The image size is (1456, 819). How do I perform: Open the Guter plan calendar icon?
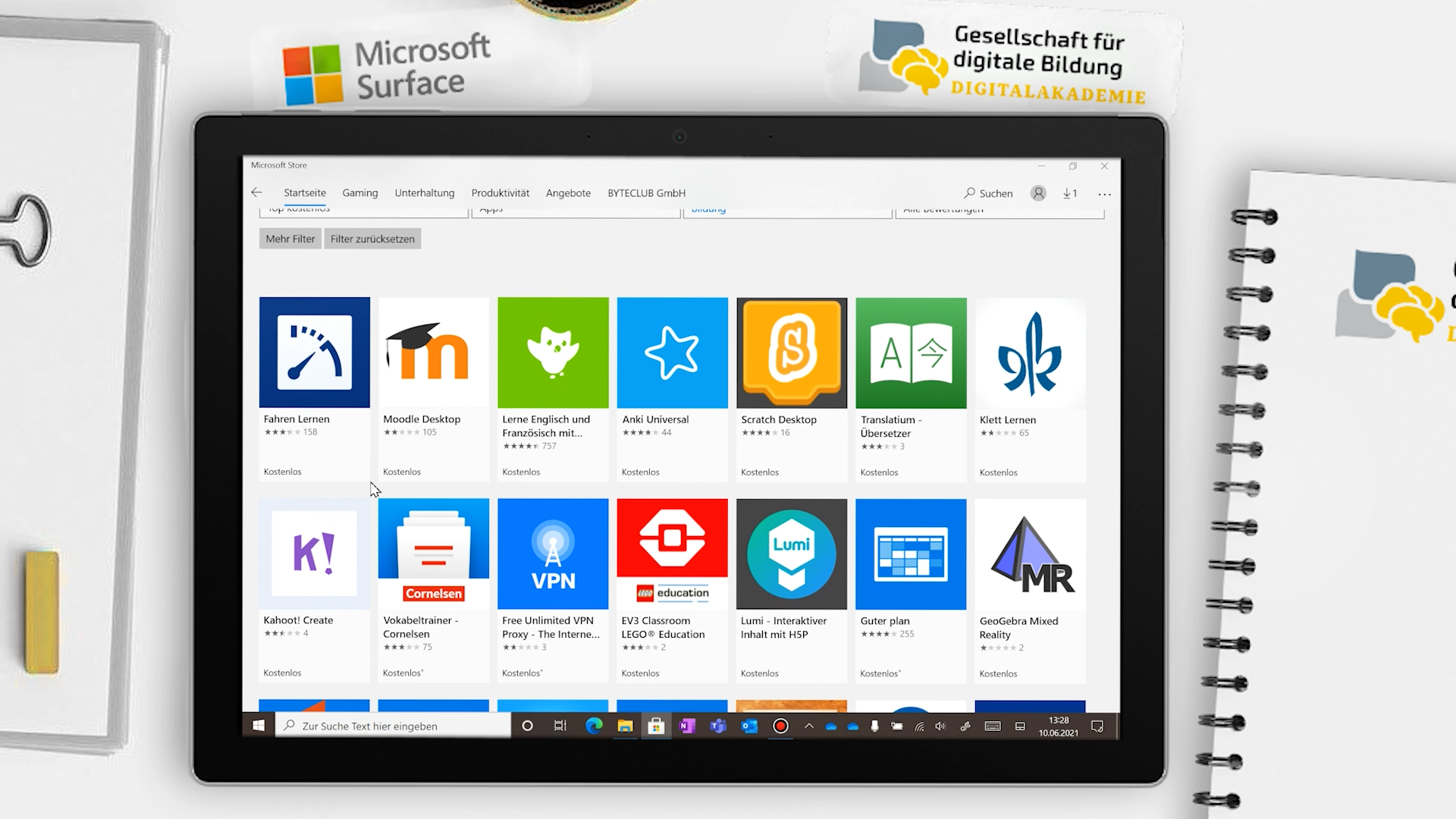tap(911, 554)
